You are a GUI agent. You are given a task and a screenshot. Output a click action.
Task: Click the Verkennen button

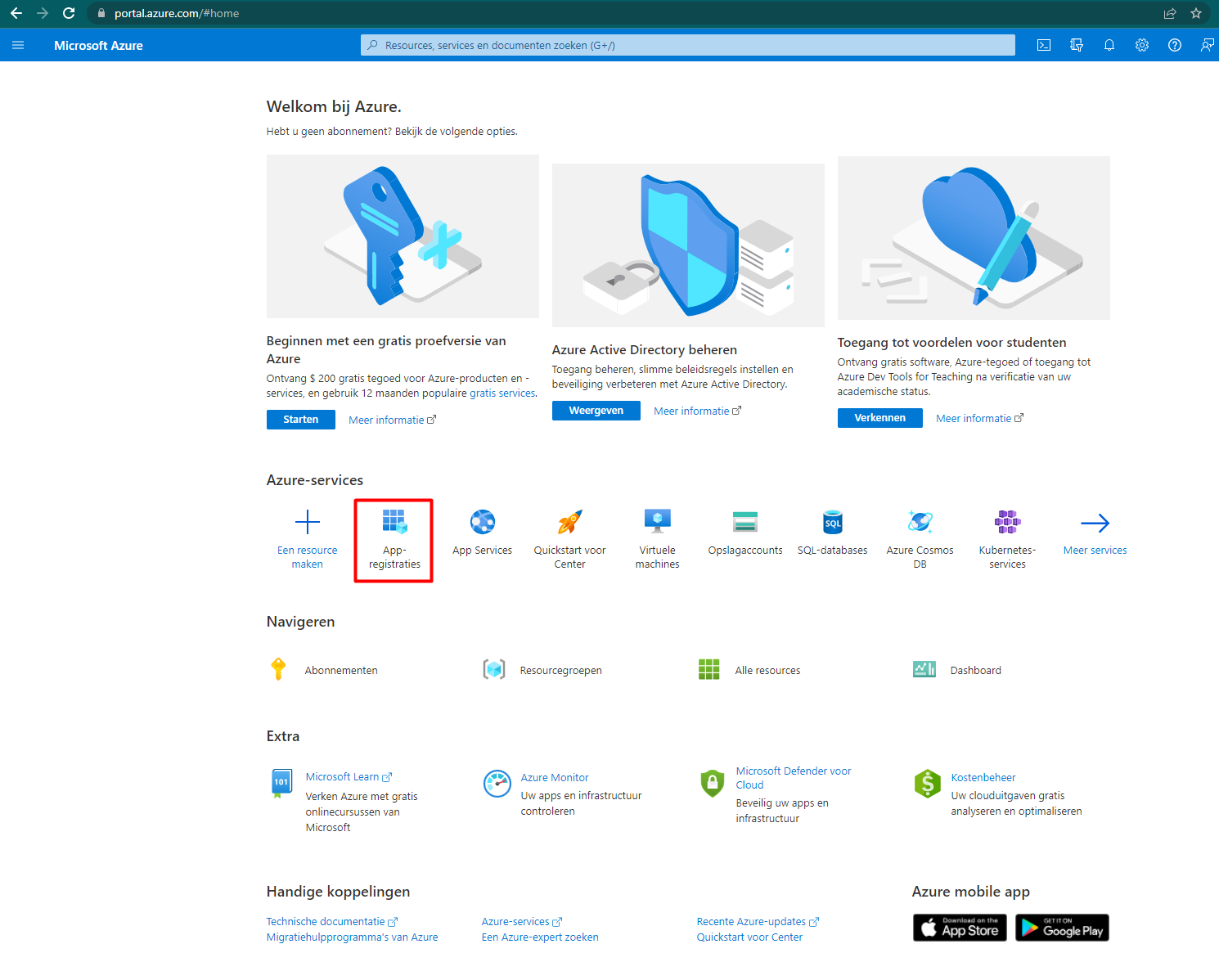point(880,418)
